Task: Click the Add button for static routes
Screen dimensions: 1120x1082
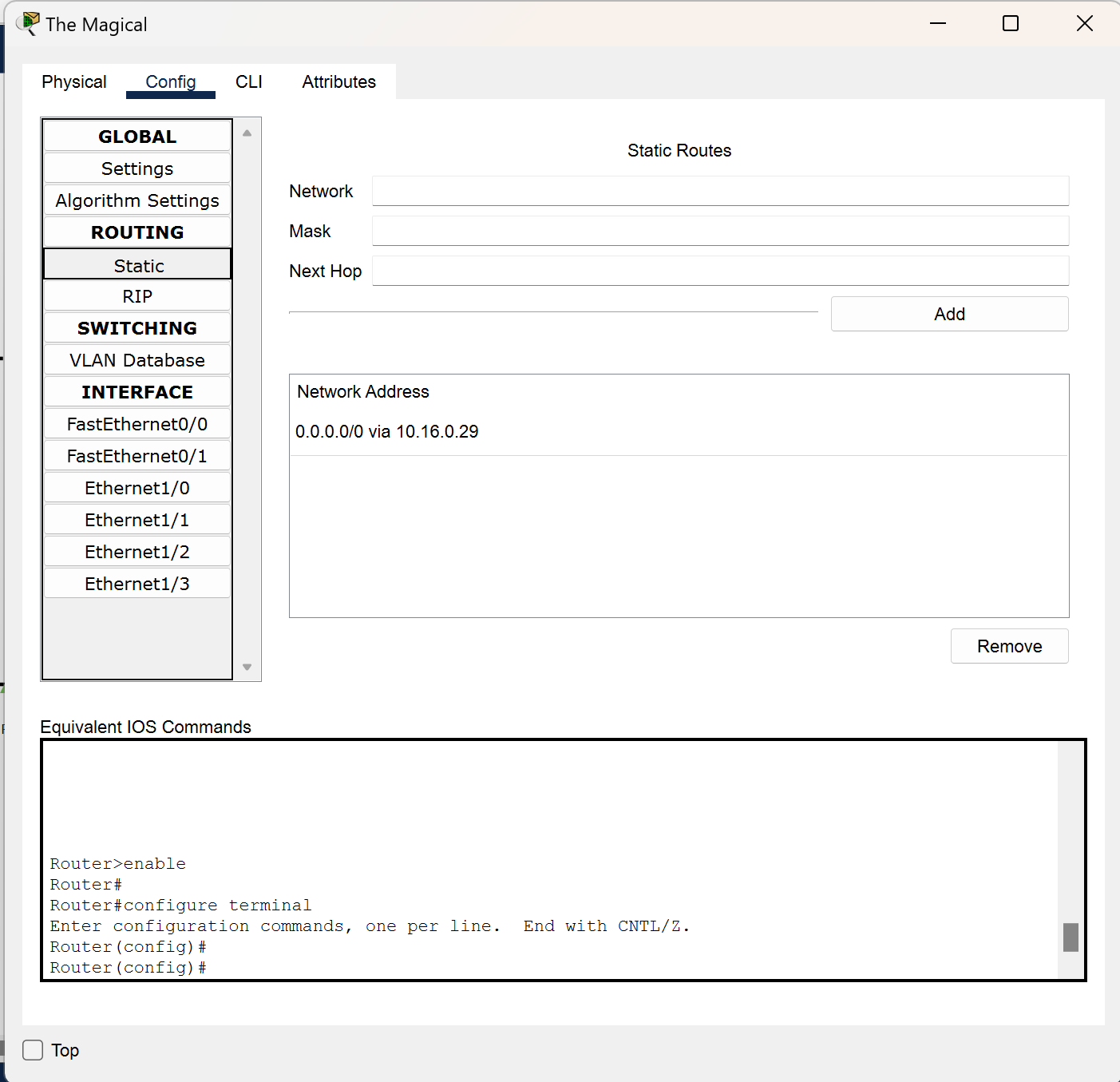Action: point(948,313)
